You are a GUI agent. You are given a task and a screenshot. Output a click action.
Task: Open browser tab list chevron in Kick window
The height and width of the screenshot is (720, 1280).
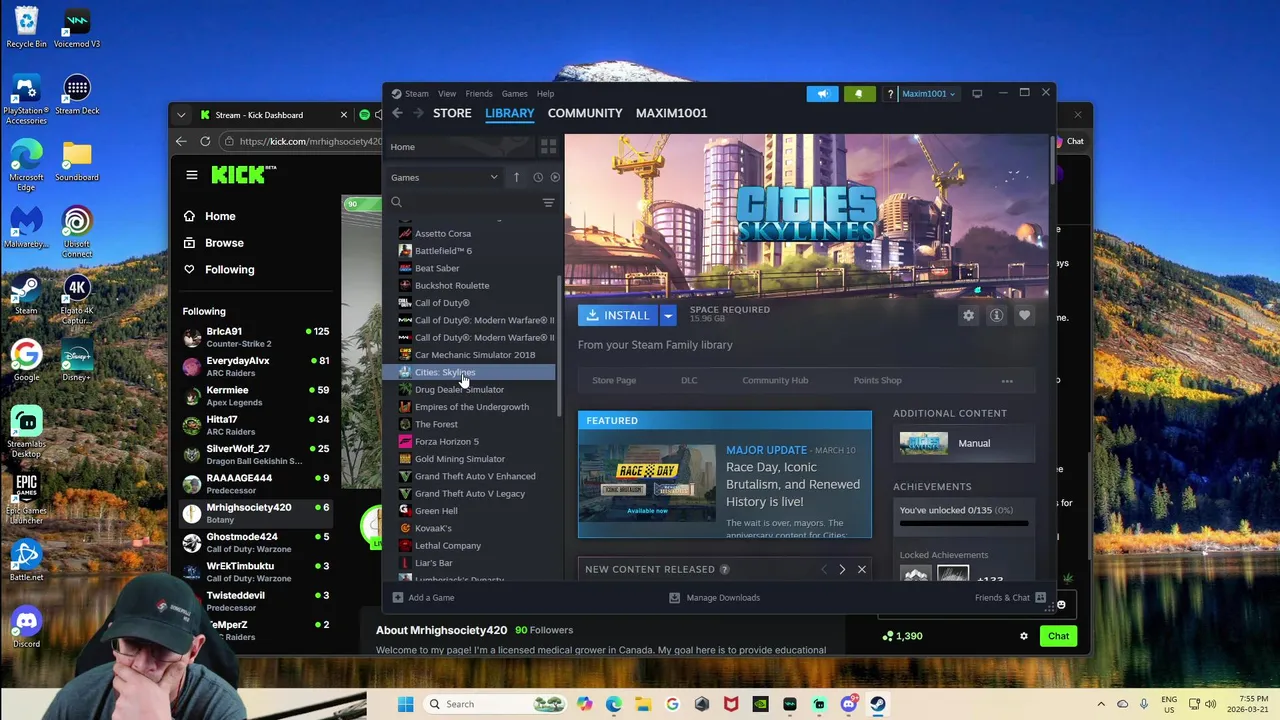point(181,115)
